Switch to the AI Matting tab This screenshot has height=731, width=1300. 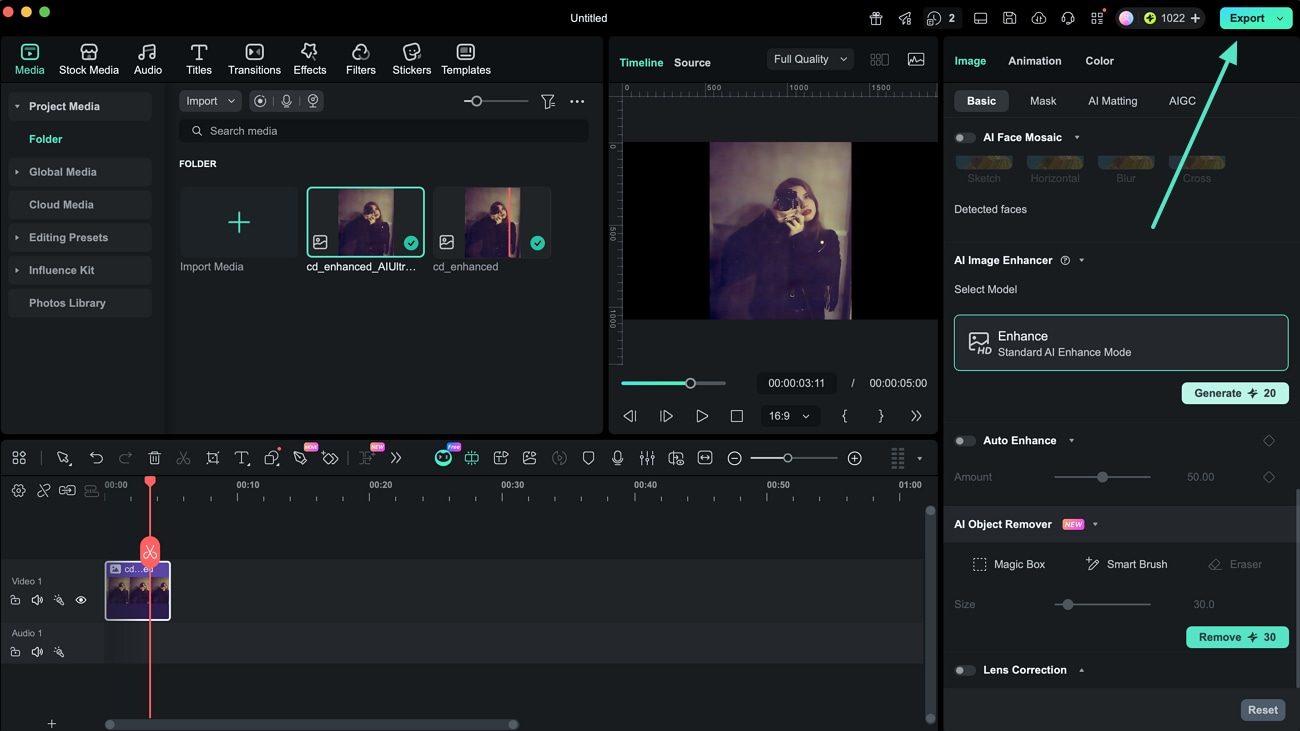[x=1112, y=101]
